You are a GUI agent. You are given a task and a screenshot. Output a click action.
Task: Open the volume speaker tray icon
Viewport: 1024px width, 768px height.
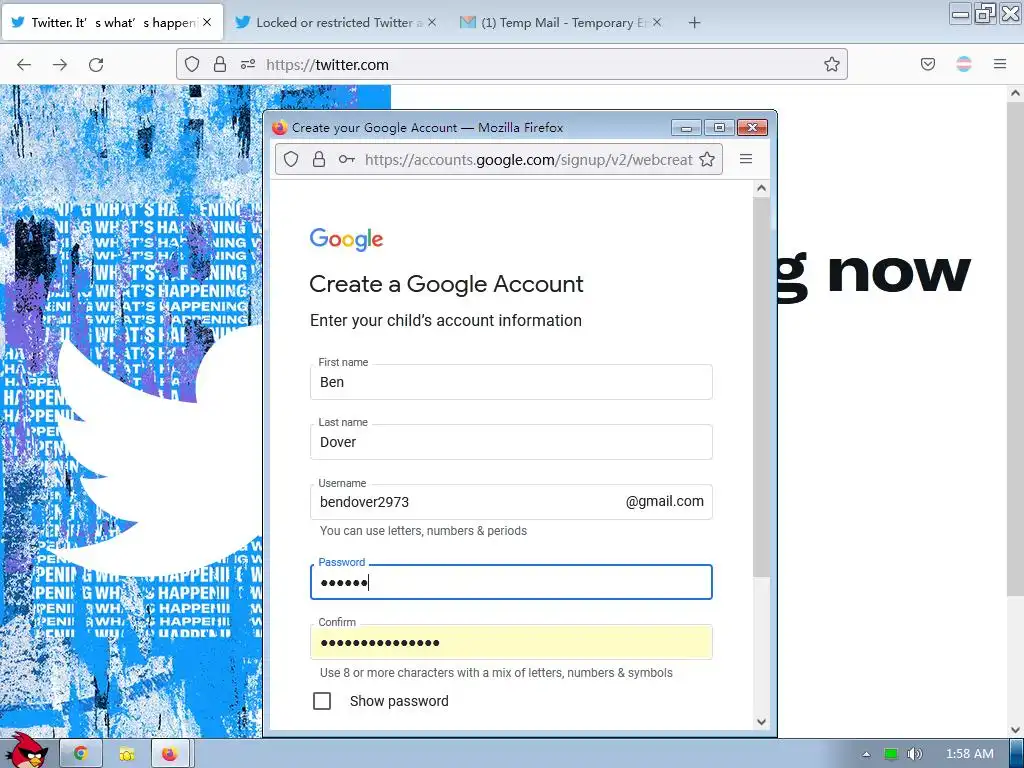coord(915,754)
